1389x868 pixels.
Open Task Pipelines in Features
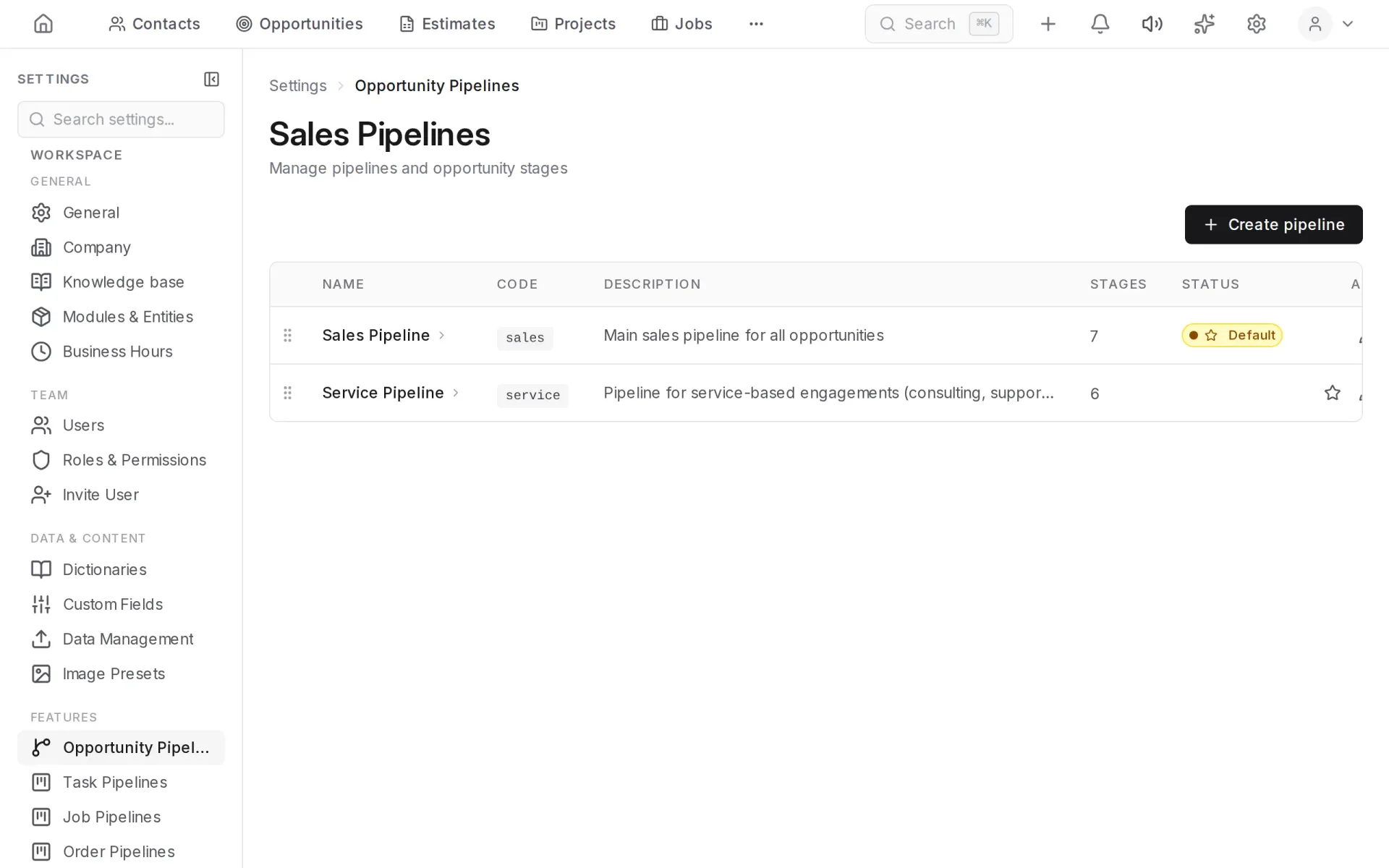(121, 782)
